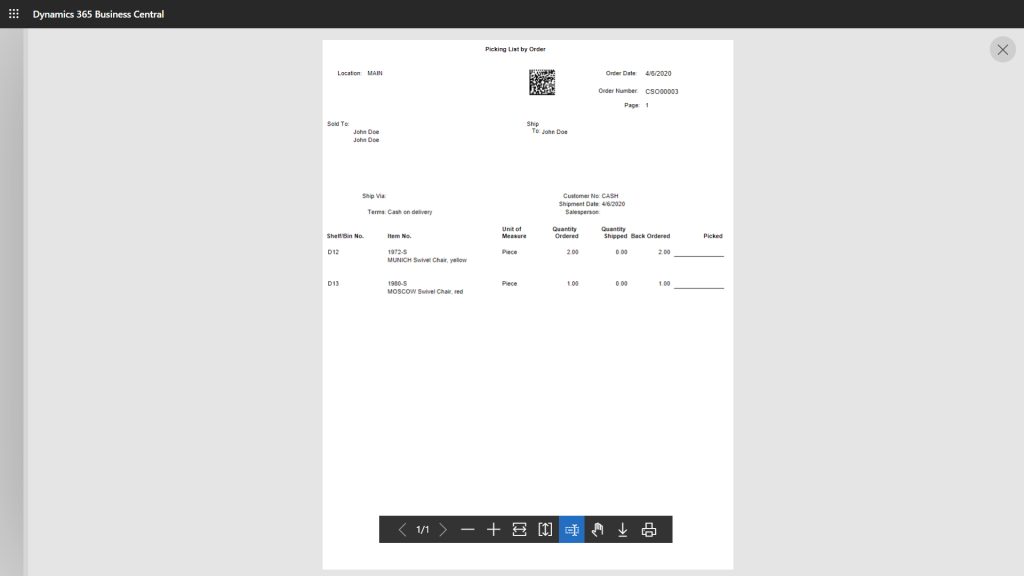This screenshot has height=576, width=1024.
Task: Zoom in on the document
Action: point(493,530)
